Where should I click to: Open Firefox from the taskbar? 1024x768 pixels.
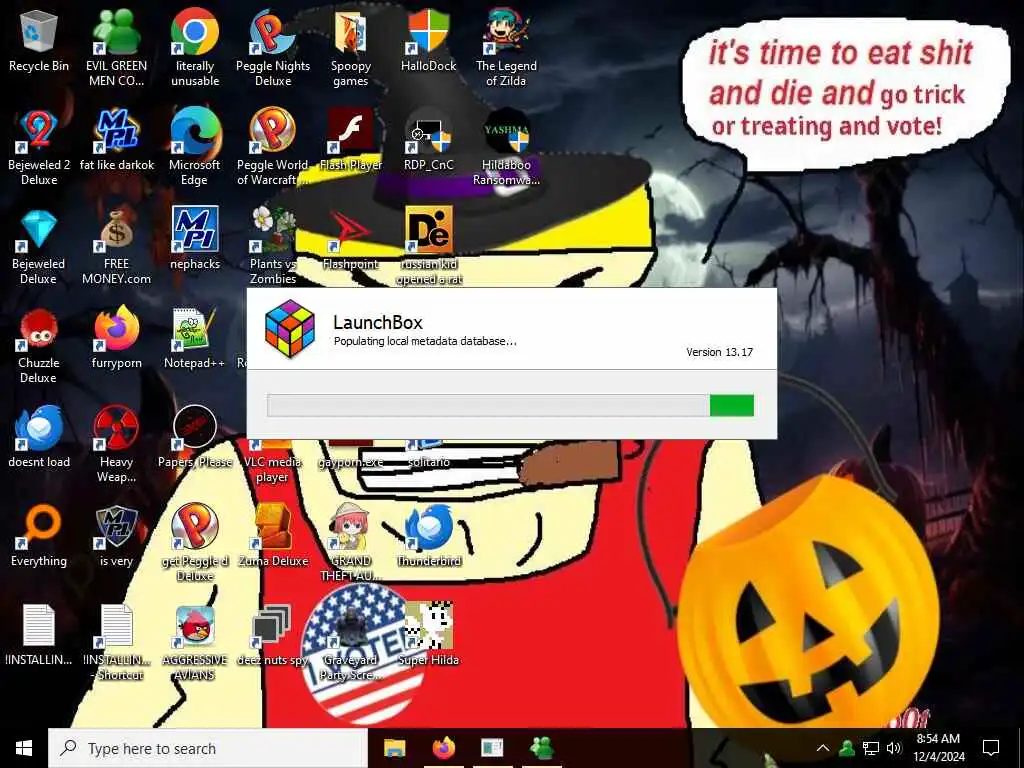[444, 748]
